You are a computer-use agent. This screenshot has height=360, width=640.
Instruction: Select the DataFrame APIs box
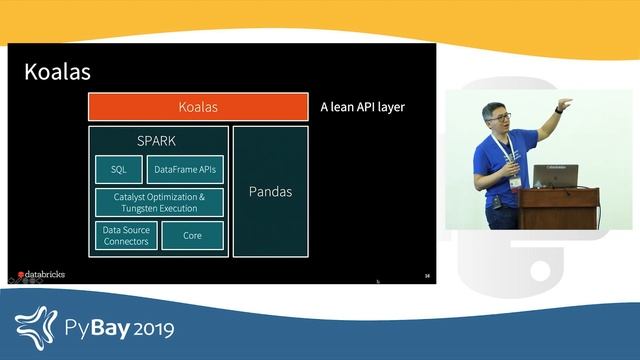185,169
